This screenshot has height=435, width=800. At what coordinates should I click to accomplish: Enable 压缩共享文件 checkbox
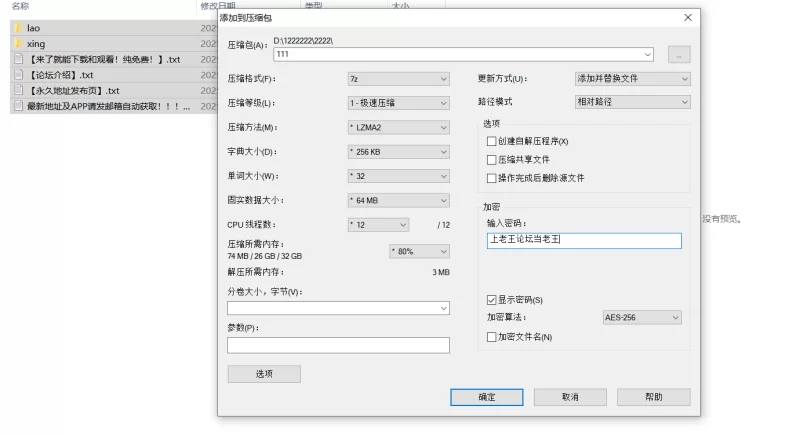point(491,160)
